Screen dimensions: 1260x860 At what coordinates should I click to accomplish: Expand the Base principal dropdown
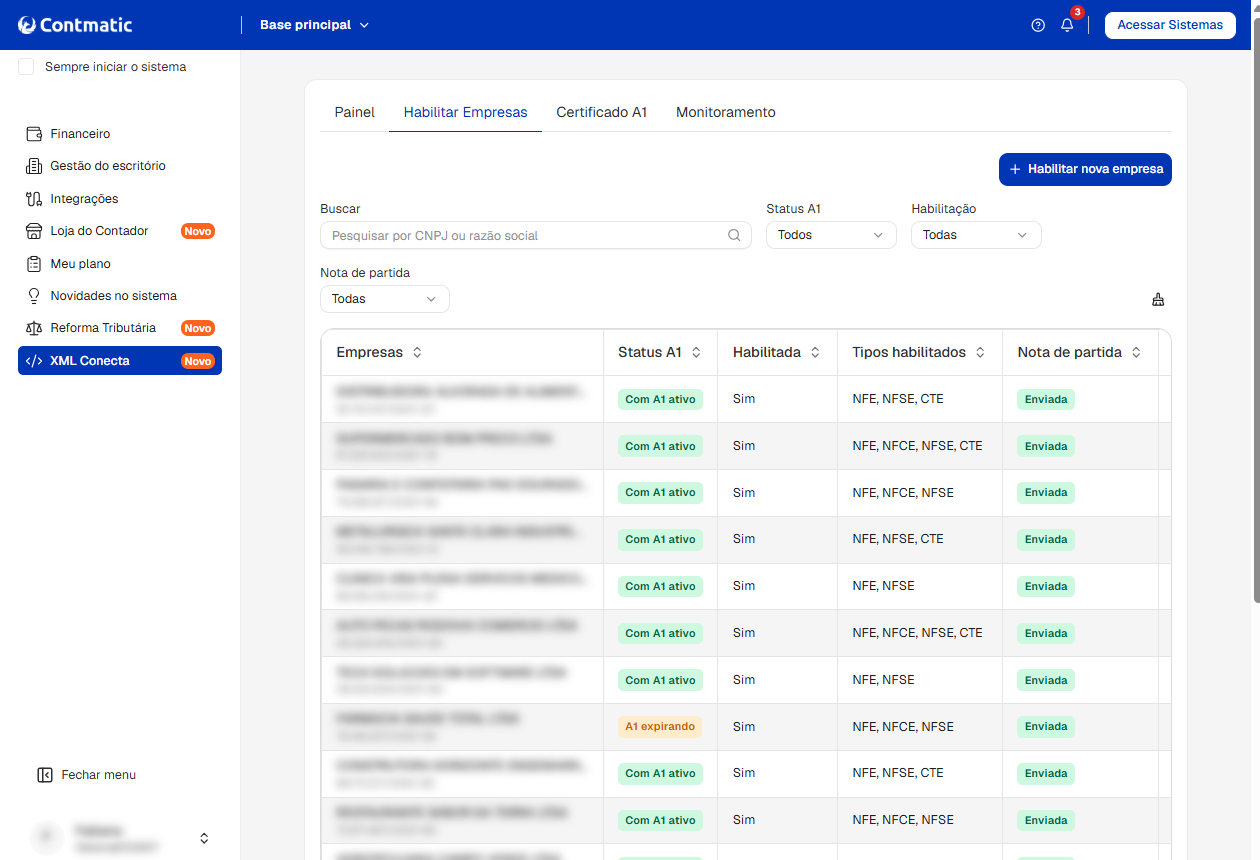coord(314,25)
